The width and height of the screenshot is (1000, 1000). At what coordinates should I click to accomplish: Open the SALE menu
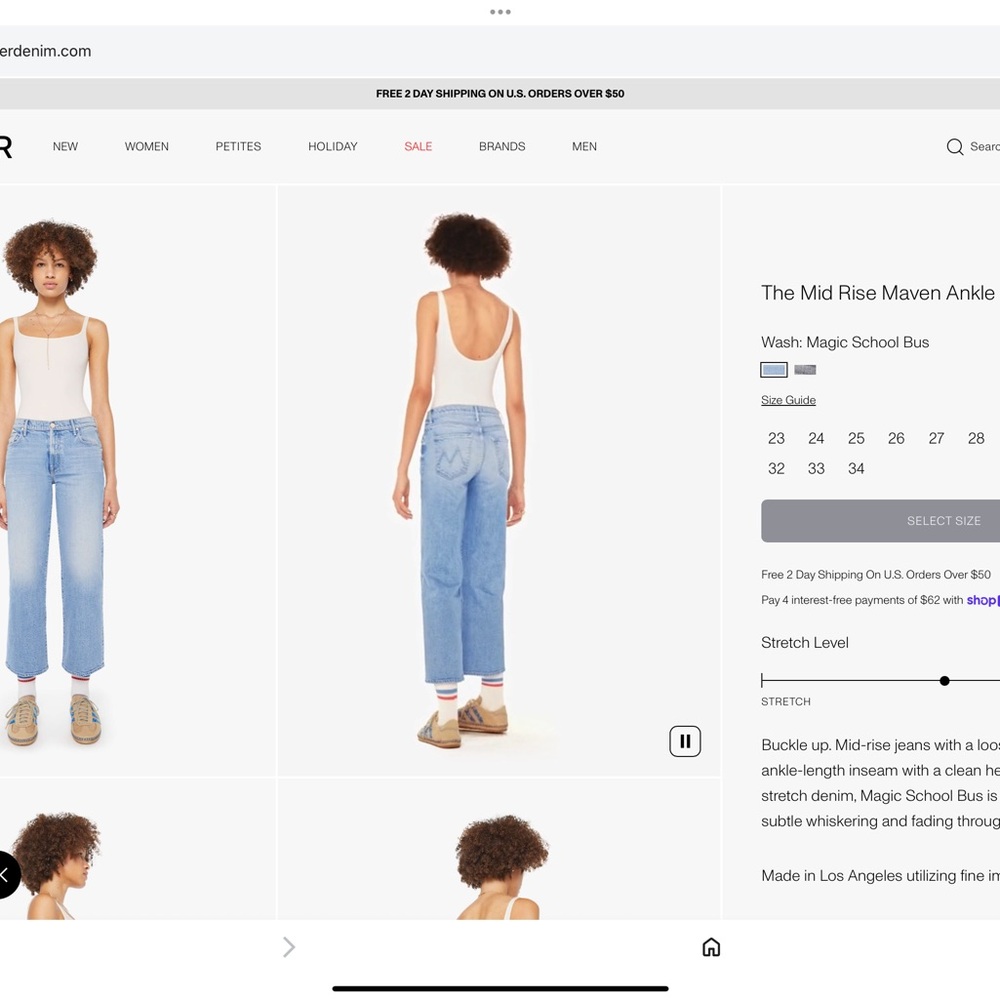point(418,147)
